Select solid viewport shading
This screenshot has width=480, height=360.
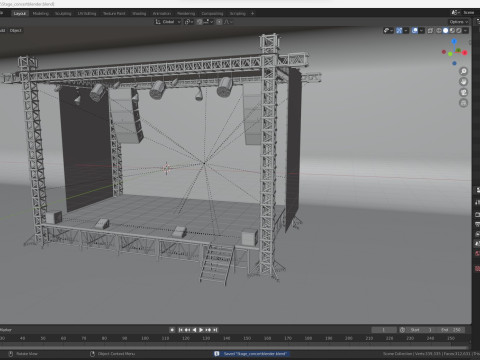click(x=445, y=30)
